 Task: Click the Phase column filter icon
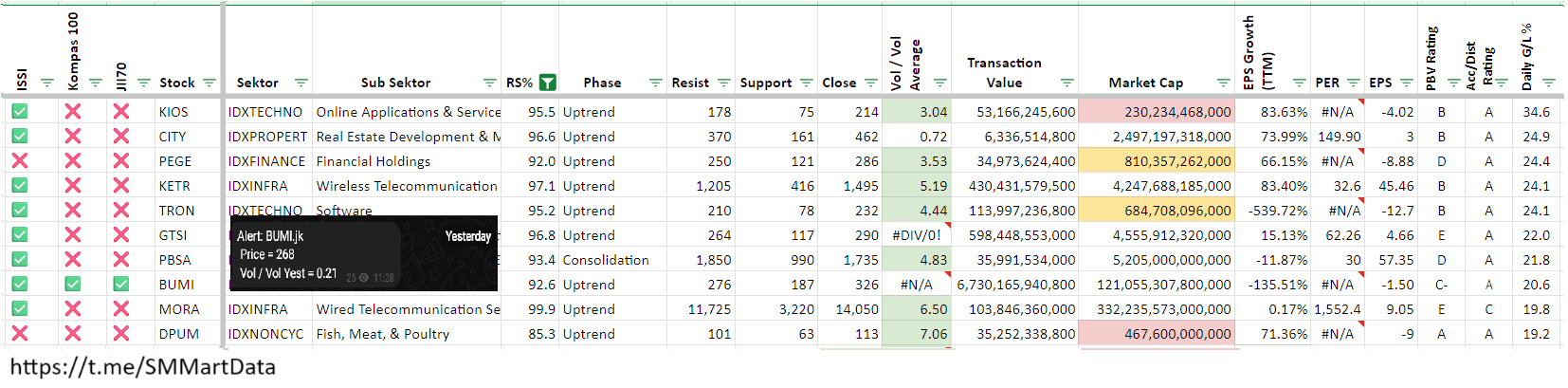pos(655,83)
